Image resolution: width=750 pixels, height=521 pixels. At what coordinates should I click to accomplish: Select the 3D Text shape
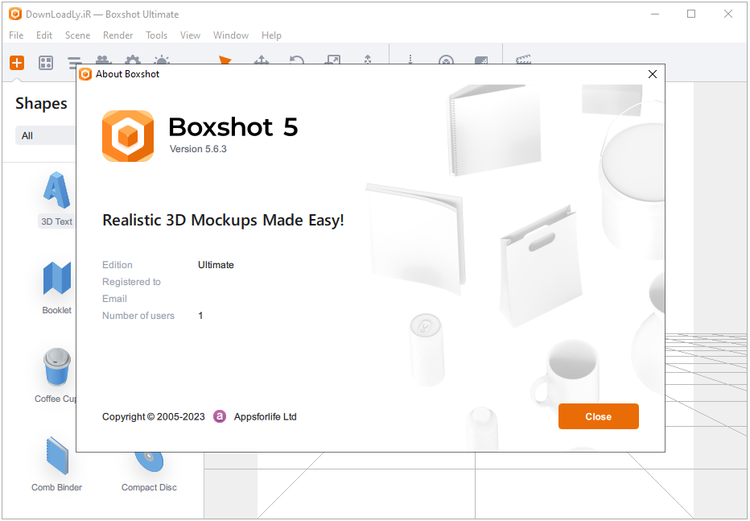pyautogui.click(x=56, y=200)
